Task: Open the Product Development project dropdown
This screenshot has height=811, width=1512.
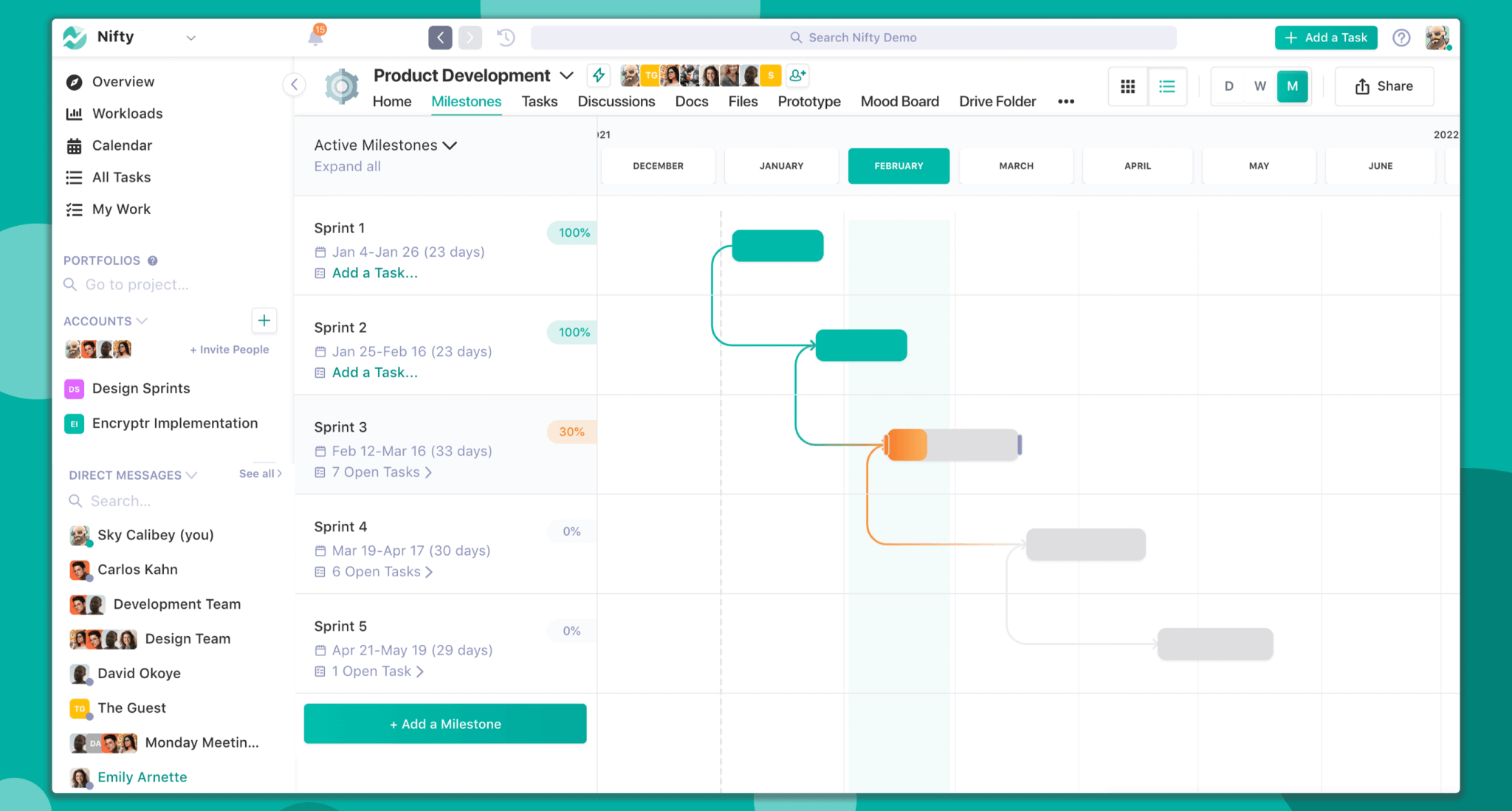Action: pos(567,75)
